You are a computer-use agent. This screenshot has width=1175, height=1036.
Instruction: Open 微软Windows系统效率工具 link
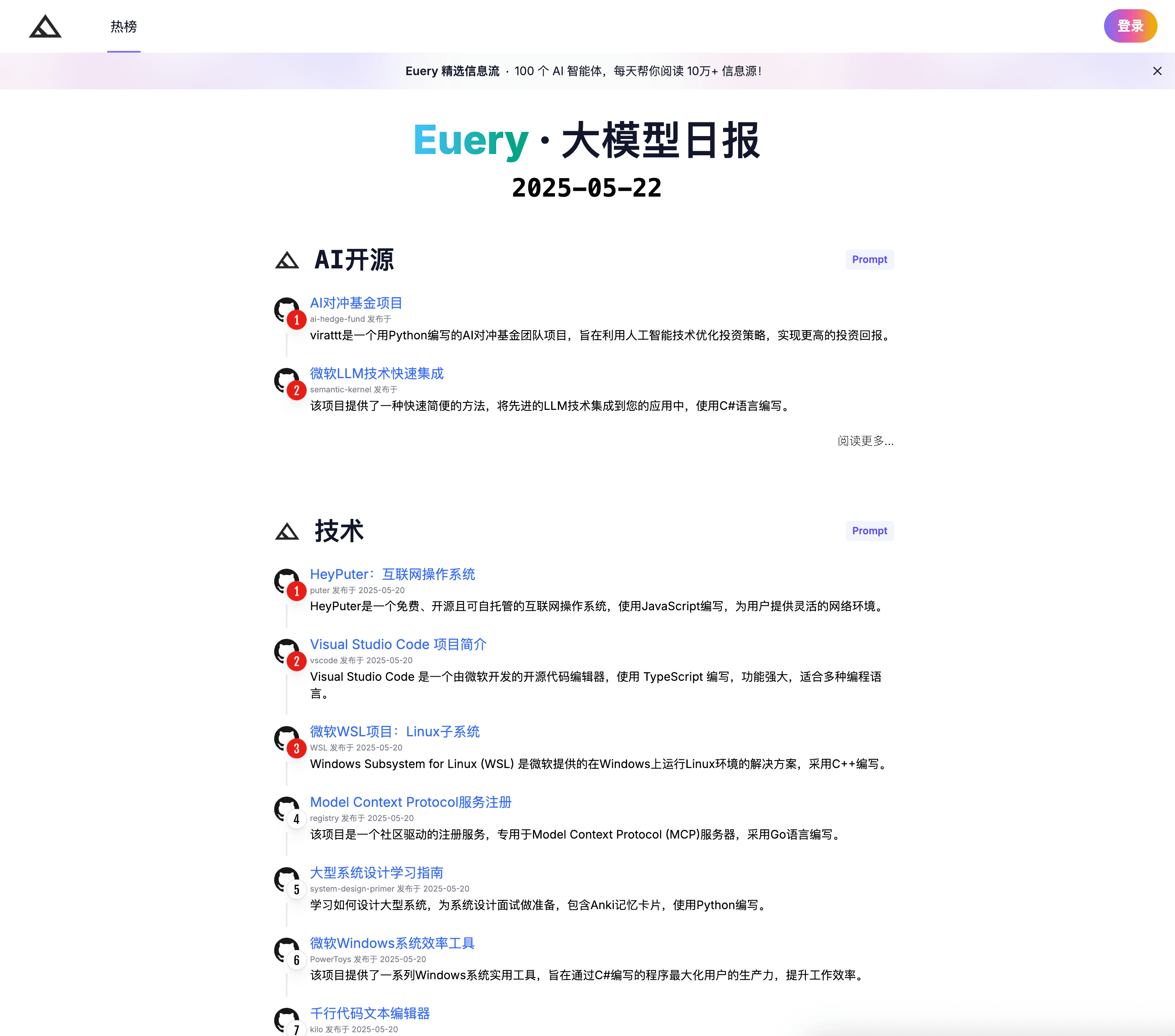(392, 943)
